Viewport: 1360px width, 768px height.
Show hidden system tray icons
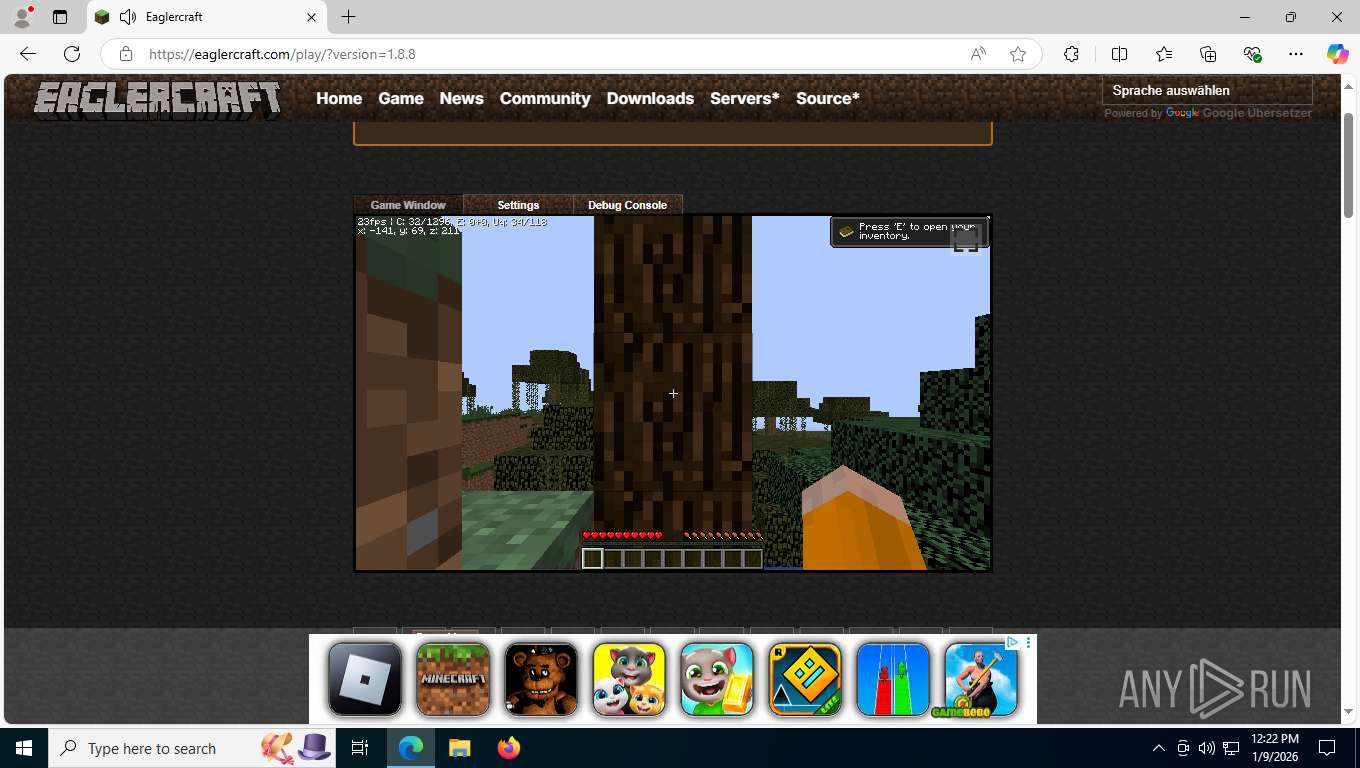[x=1158, y=748]
